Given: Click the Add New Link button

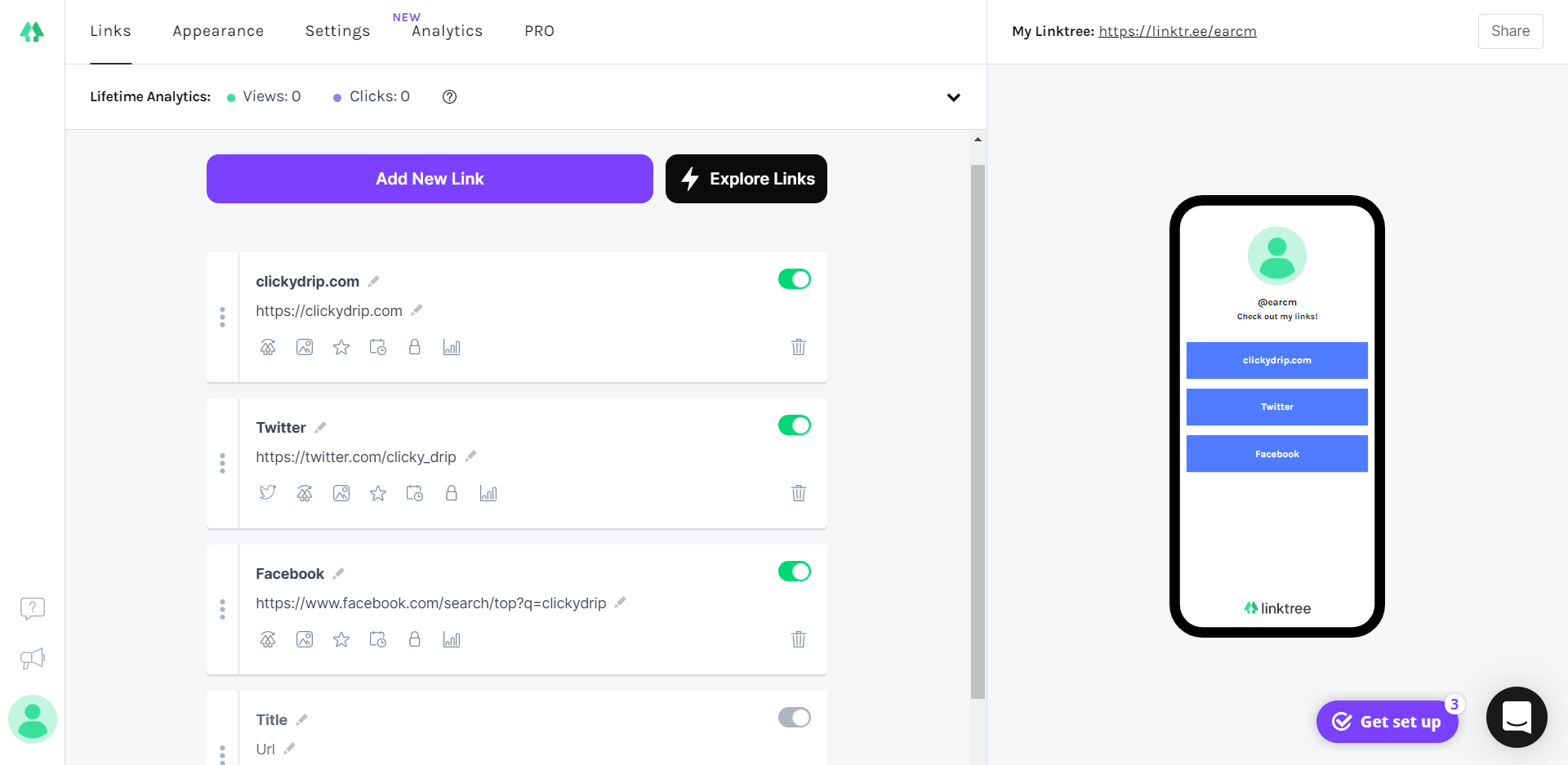Looking at the screenshot, I should pos(430,179).
